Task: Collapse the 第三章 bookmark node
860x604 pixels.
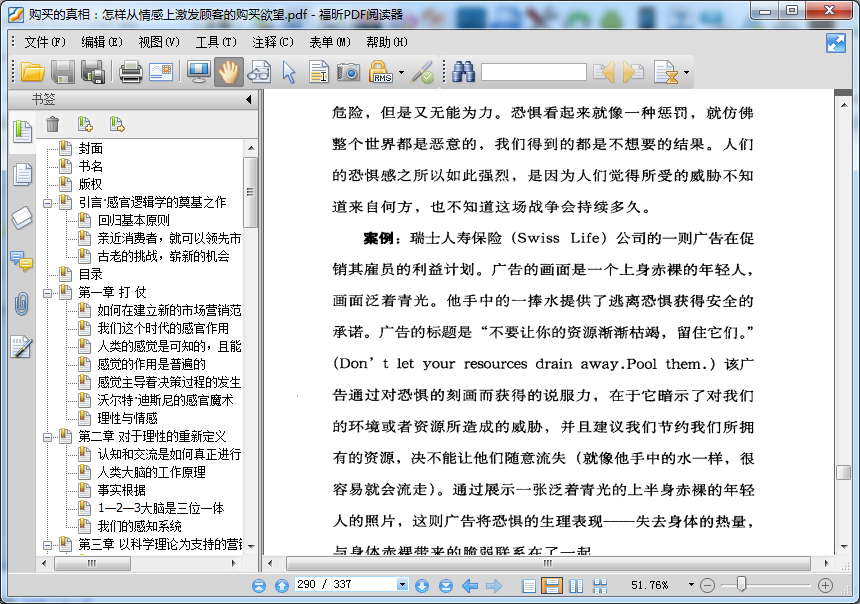Action: 48,545
